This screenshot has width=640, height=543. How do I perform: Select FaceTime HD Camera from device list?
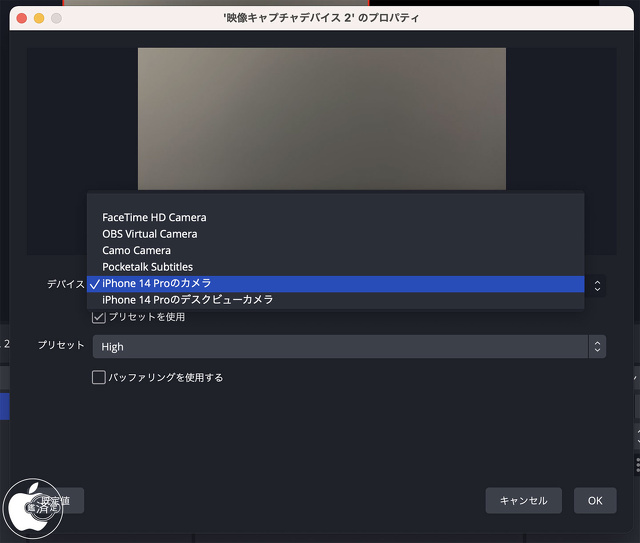point(336,217)
